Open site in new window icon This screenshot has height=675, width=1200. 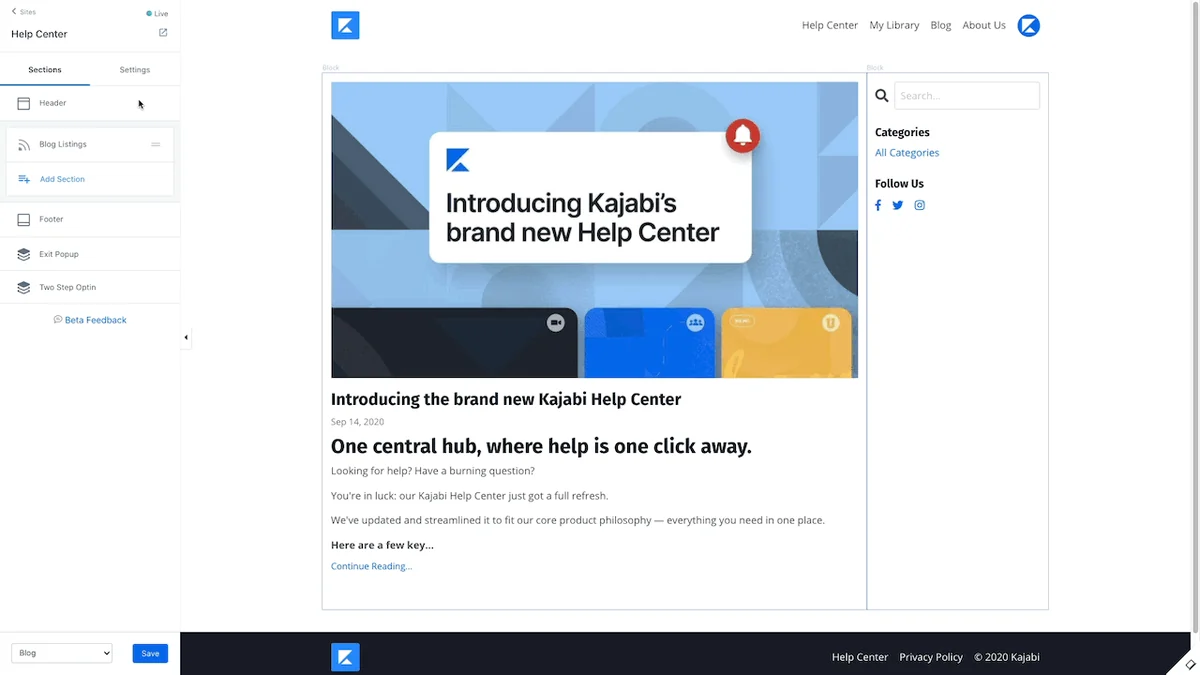(x=163, y=33)
